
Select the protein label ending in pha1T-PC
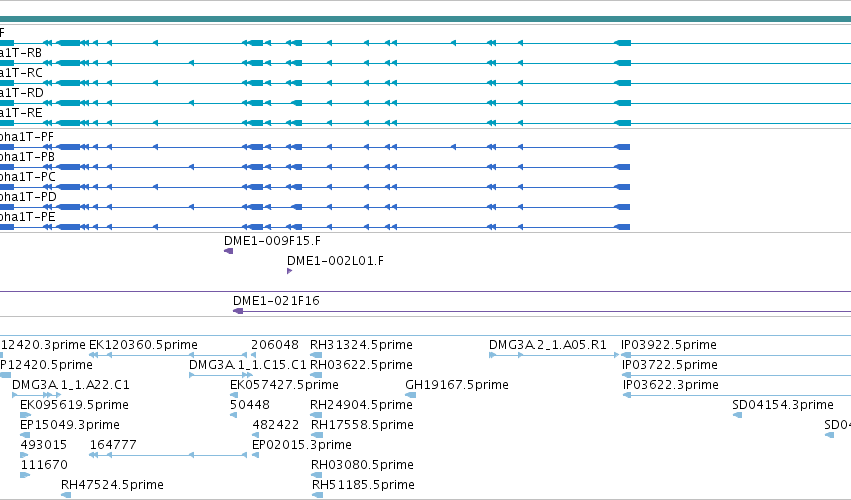coord(28,178)
